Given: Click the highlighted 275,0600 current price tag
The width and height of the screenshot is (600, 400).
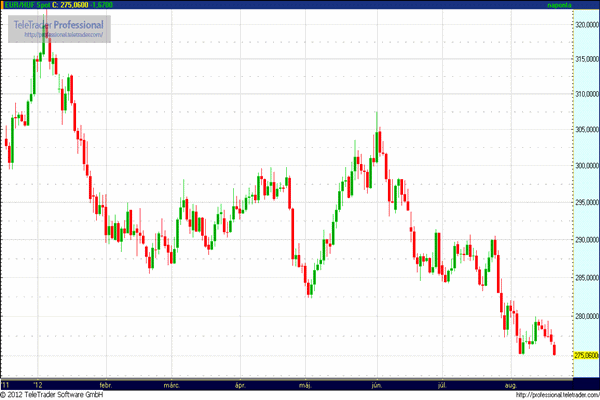Looking at the screenshot, I should tap(586, 355).
